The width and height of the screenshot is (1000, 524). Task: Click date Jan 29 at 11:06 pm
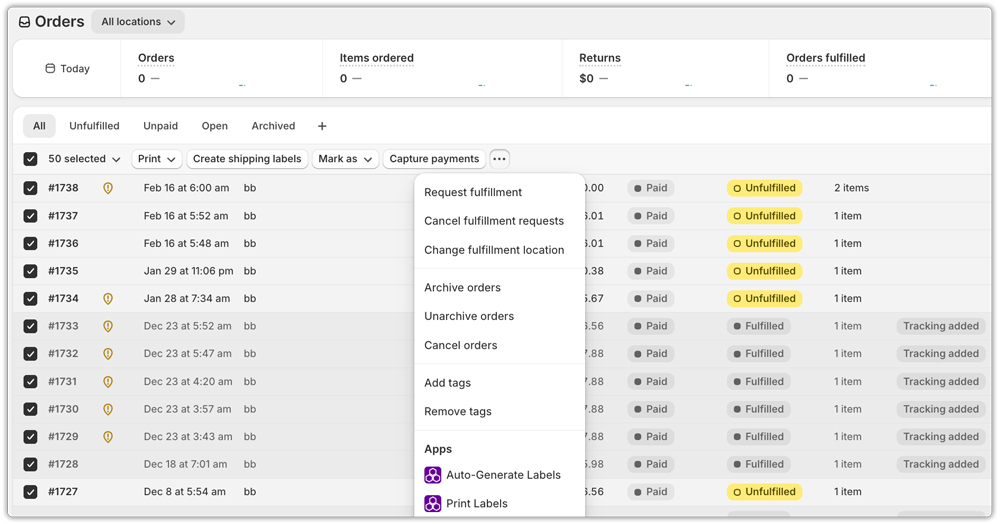pos(188,271)
